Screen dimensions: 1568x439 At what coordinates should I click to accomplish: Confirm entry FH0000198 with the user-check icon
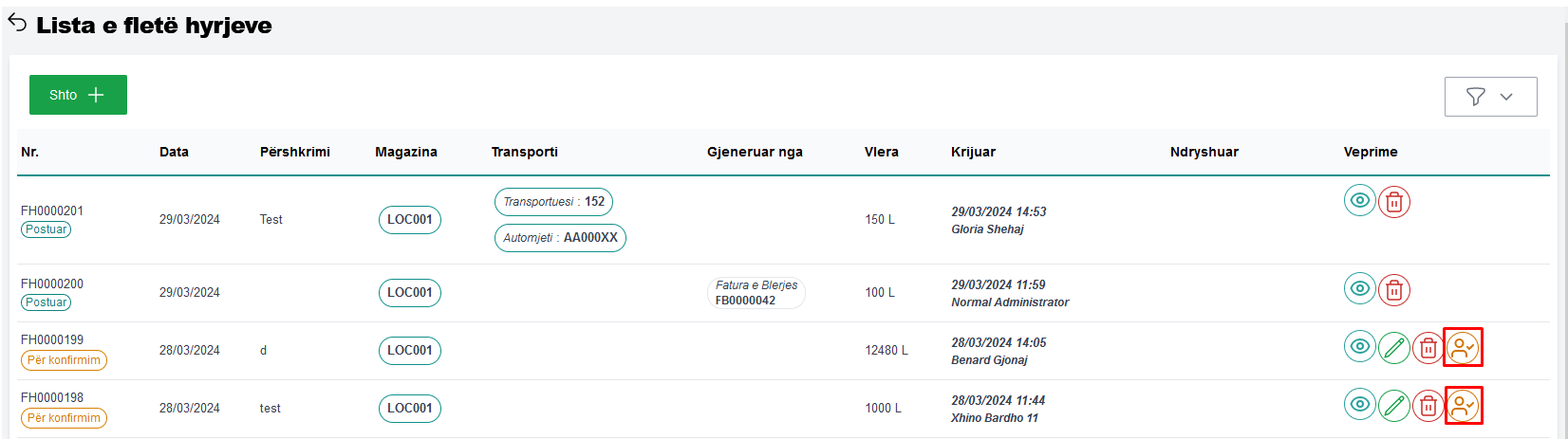(x=1463, y=406)
